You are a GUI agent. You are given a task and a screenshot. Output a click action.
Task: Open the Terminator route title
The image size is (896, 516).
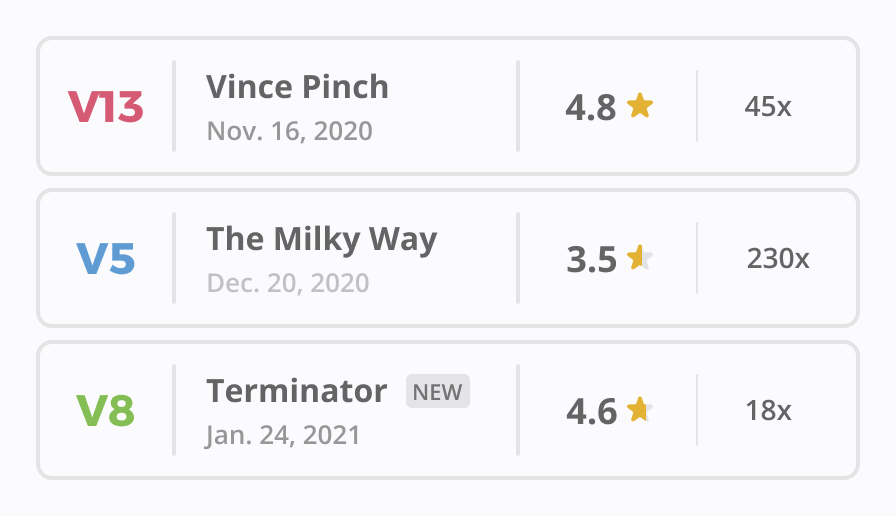[296, 391]
